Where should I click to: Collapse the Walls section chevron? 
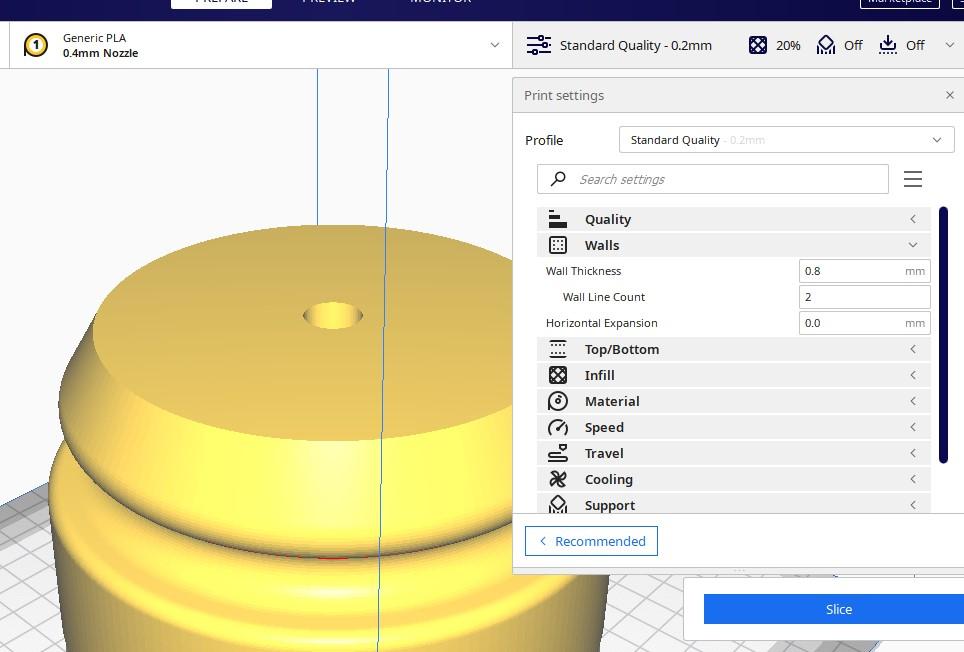tap(913, 245)
